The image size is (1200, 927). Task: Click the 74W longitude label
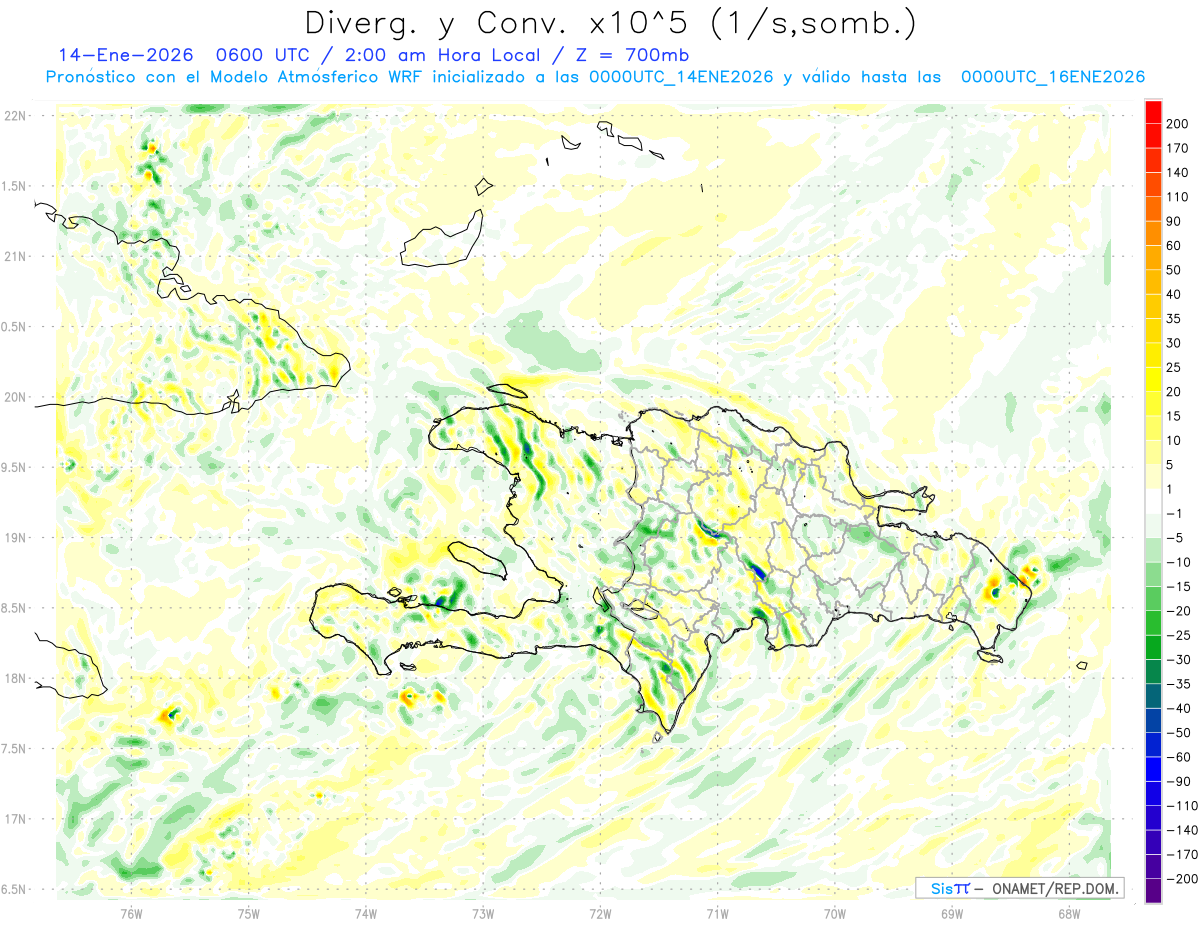click(x=366, y=913)
